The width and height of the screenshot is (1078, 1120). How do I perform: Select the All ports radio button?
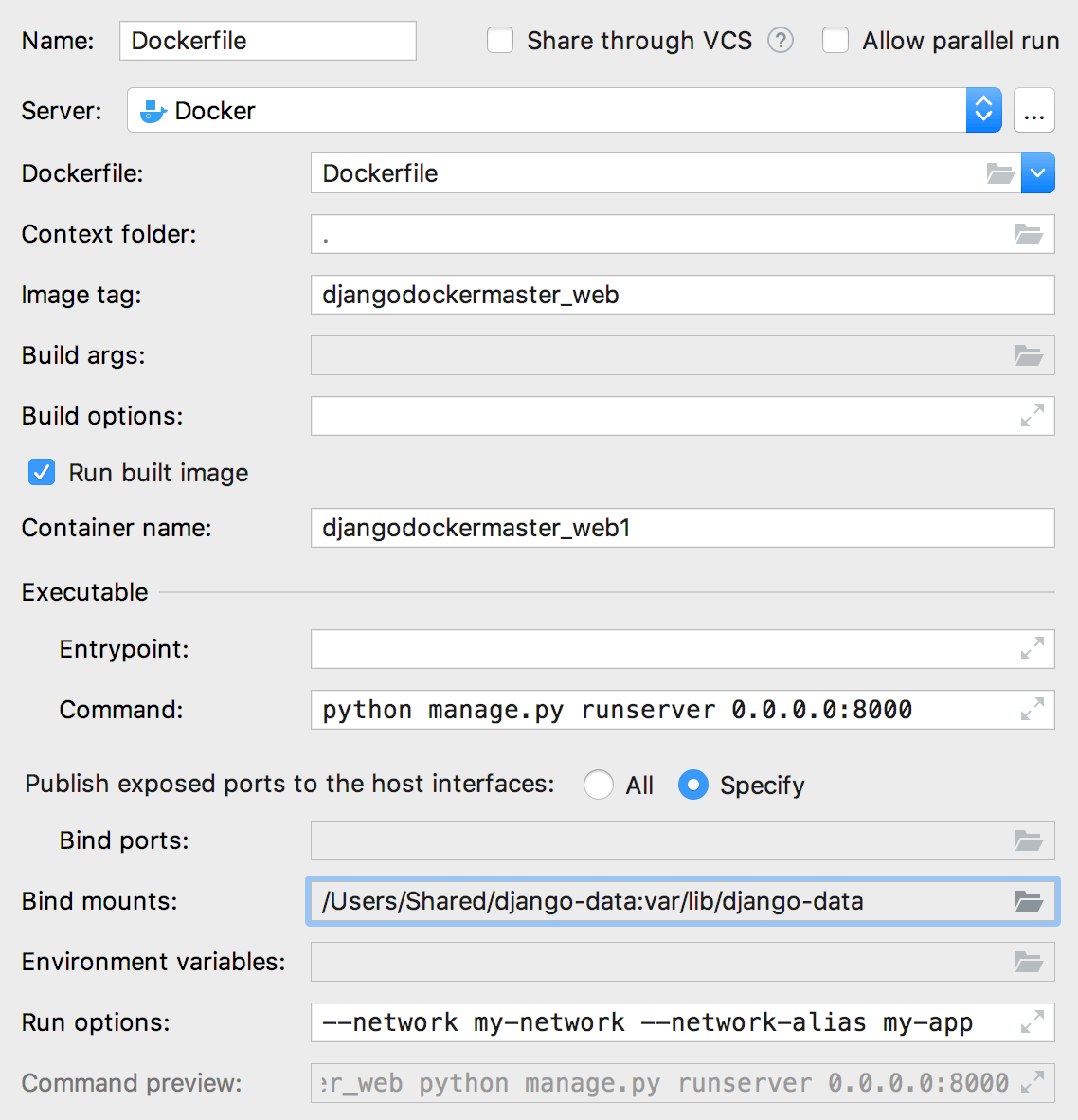[599, 785]
